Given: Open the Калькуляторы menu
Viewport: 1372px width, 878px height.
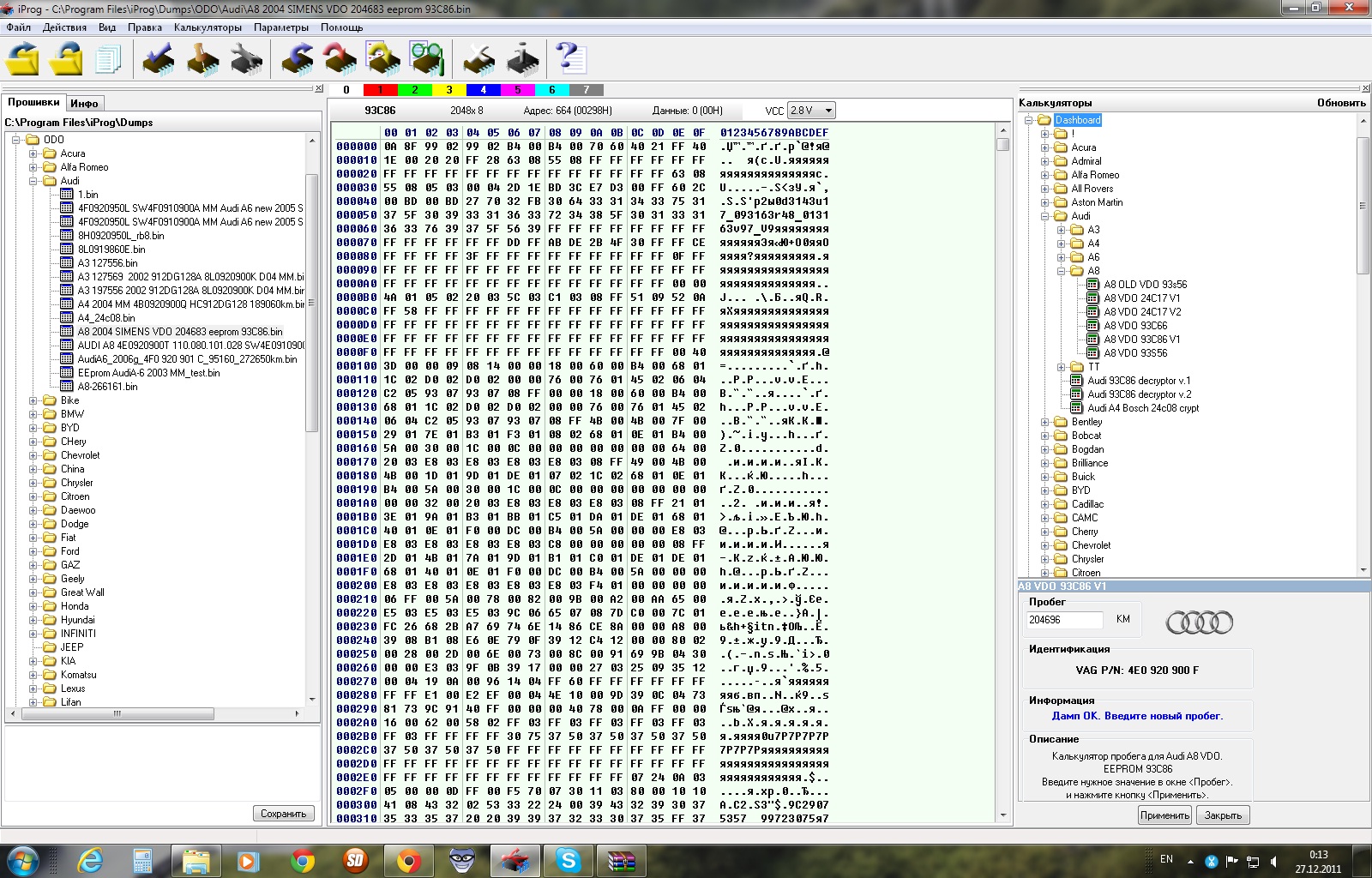Looking at the screenshot, I should pos(208,27).
